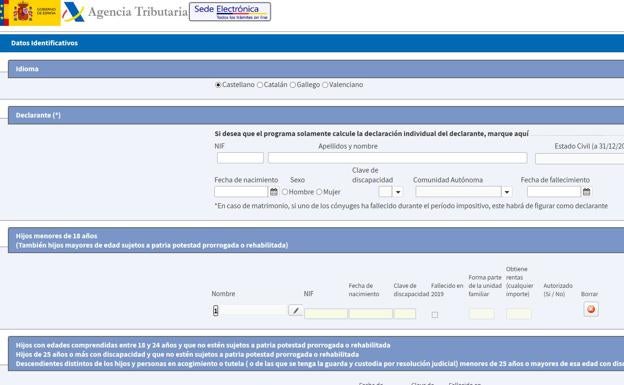Focus the Obtiene rentas field
Image resolution: width=624 pixels, height=385 pixels.
tap(519, 314)
